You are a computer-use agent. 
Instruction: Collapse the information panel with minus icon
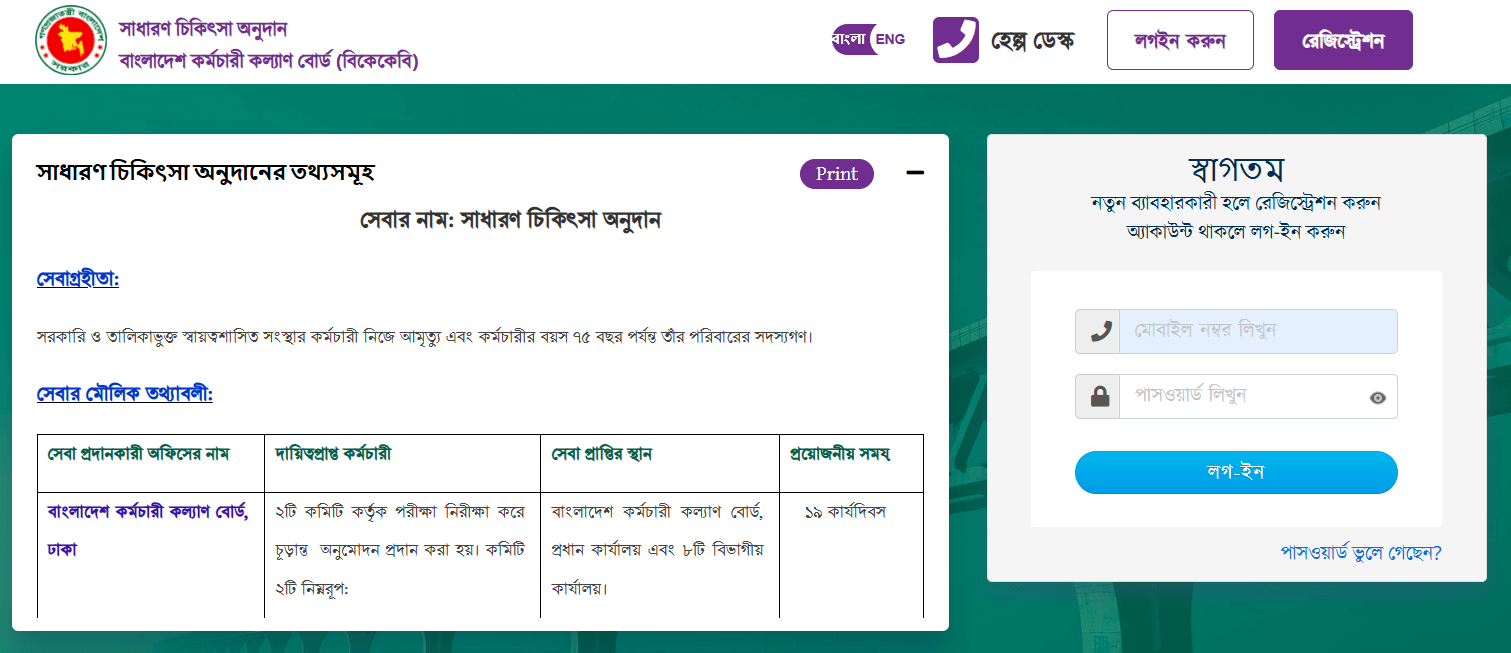coord(914,174)
